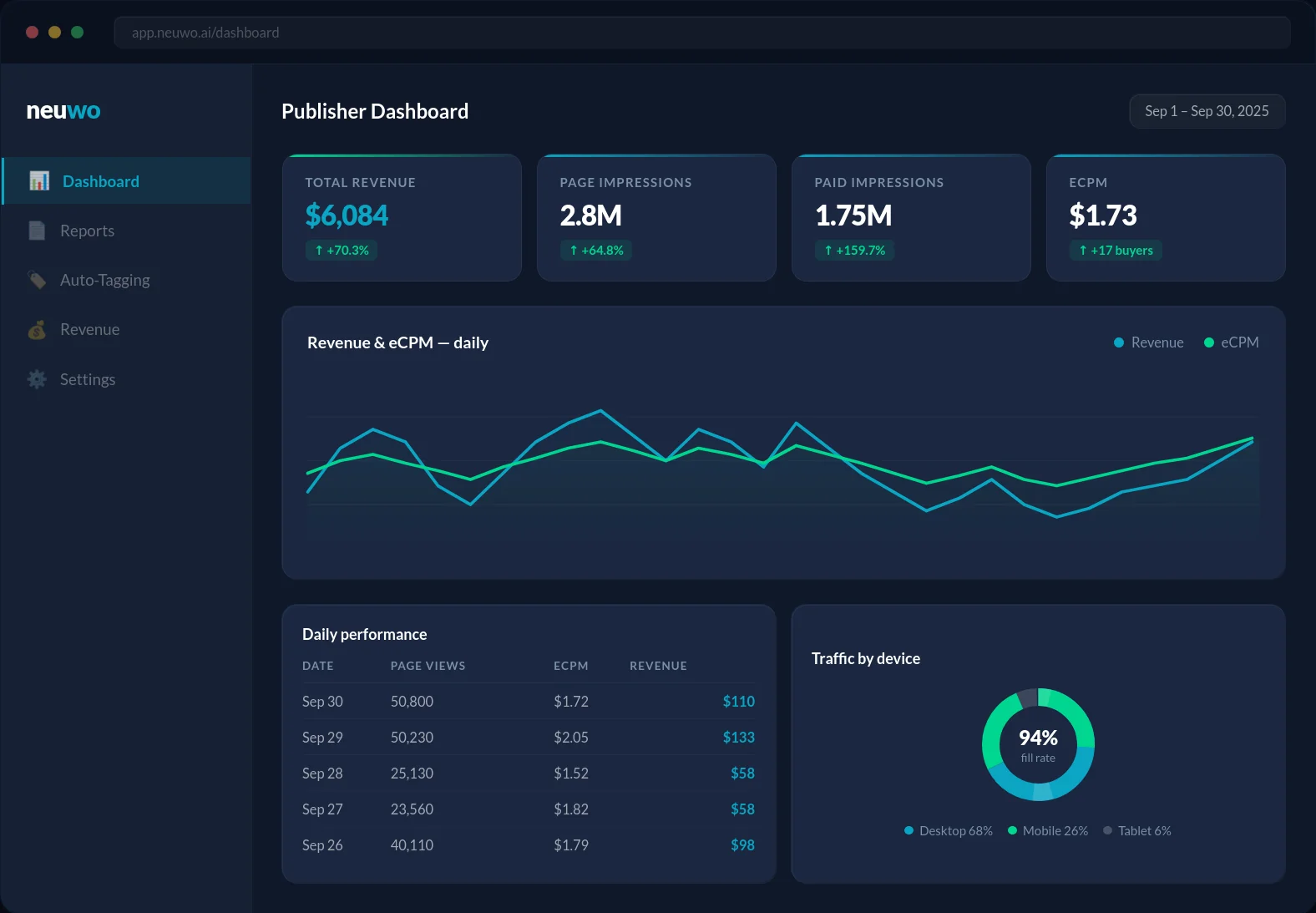Sort by the PAGE VIEWS column header
This screenshot has width=1316, height=913.
(428, 666)
